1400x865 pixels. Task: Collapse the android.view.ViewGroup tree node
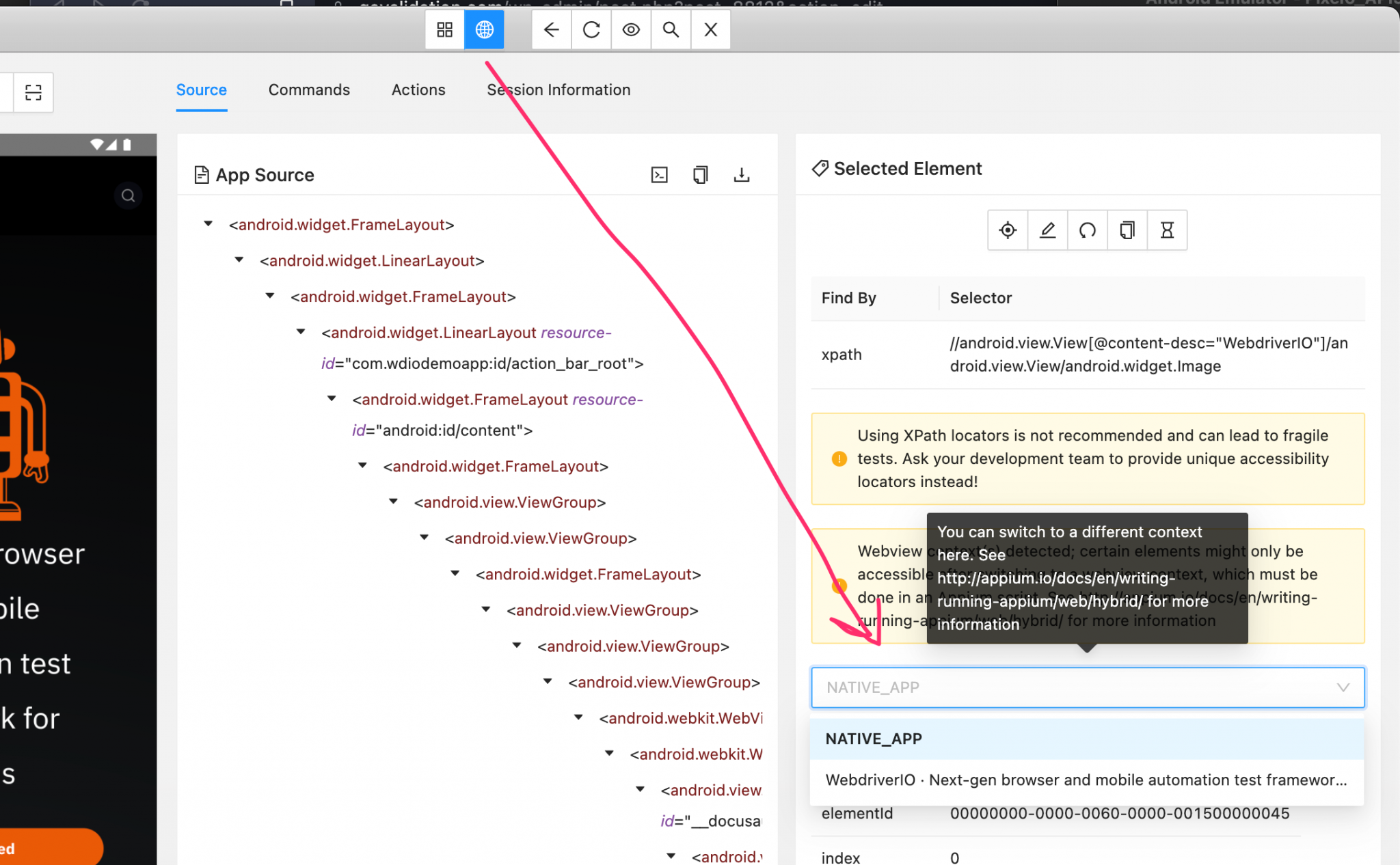393,501
